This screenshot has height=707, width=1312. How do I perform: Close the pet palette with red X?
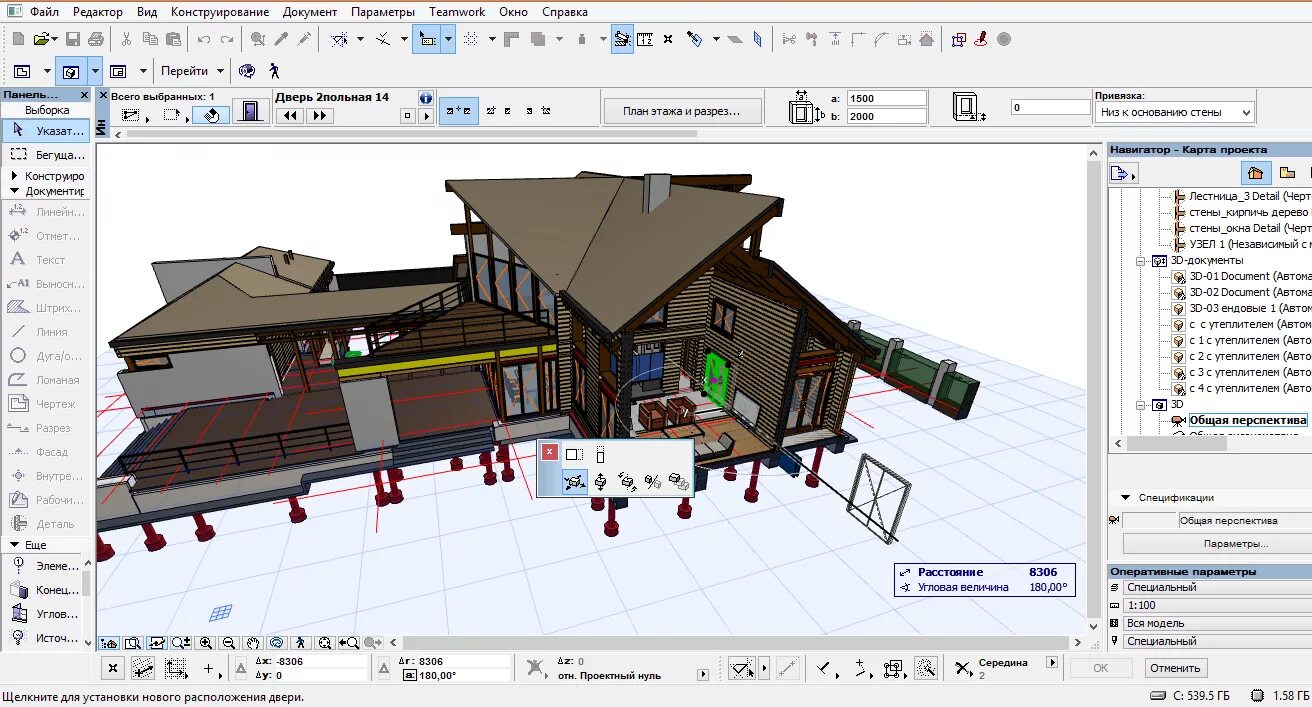[x=549, y=453]
